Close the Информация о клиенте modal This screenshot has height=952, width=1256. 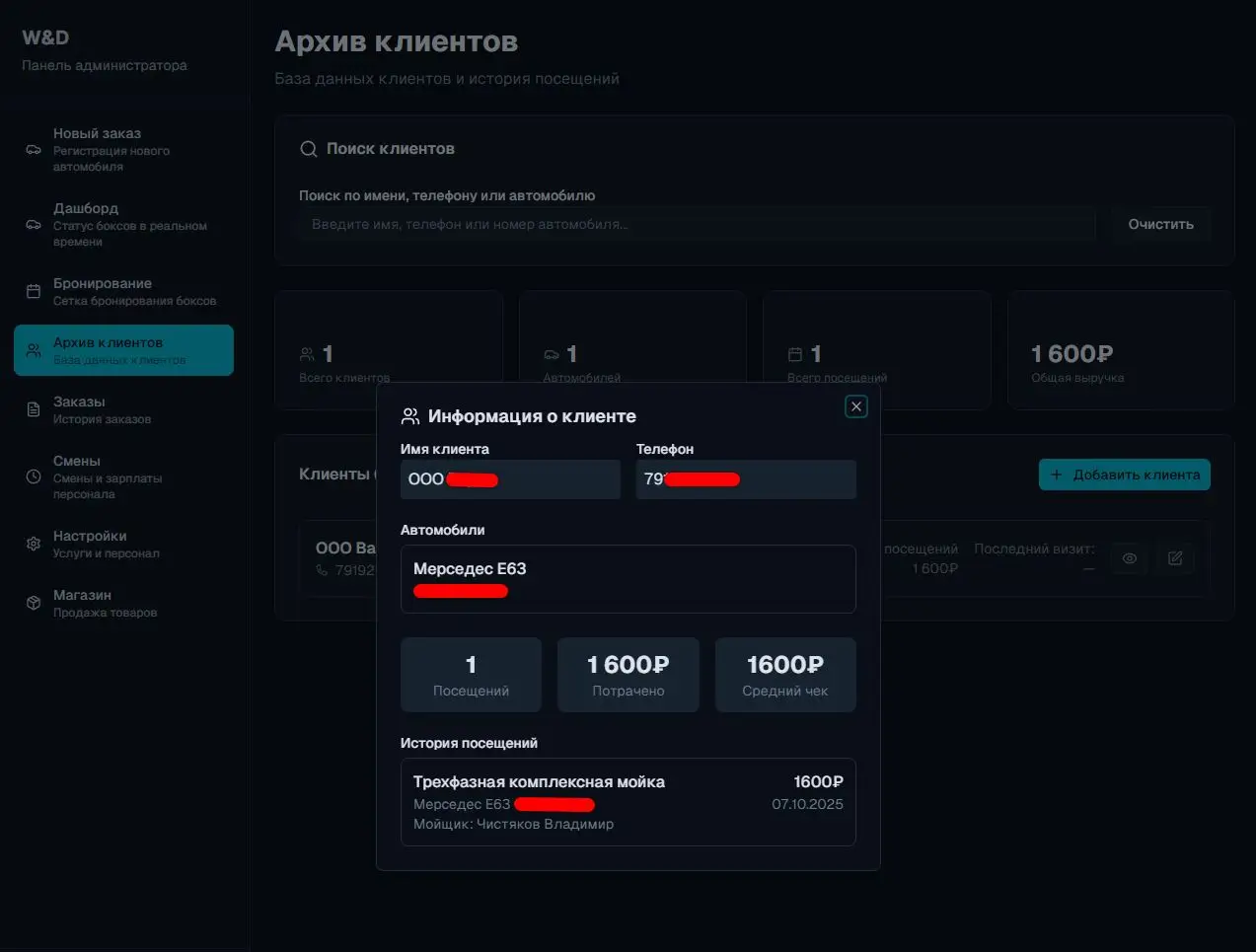(855, 405)
